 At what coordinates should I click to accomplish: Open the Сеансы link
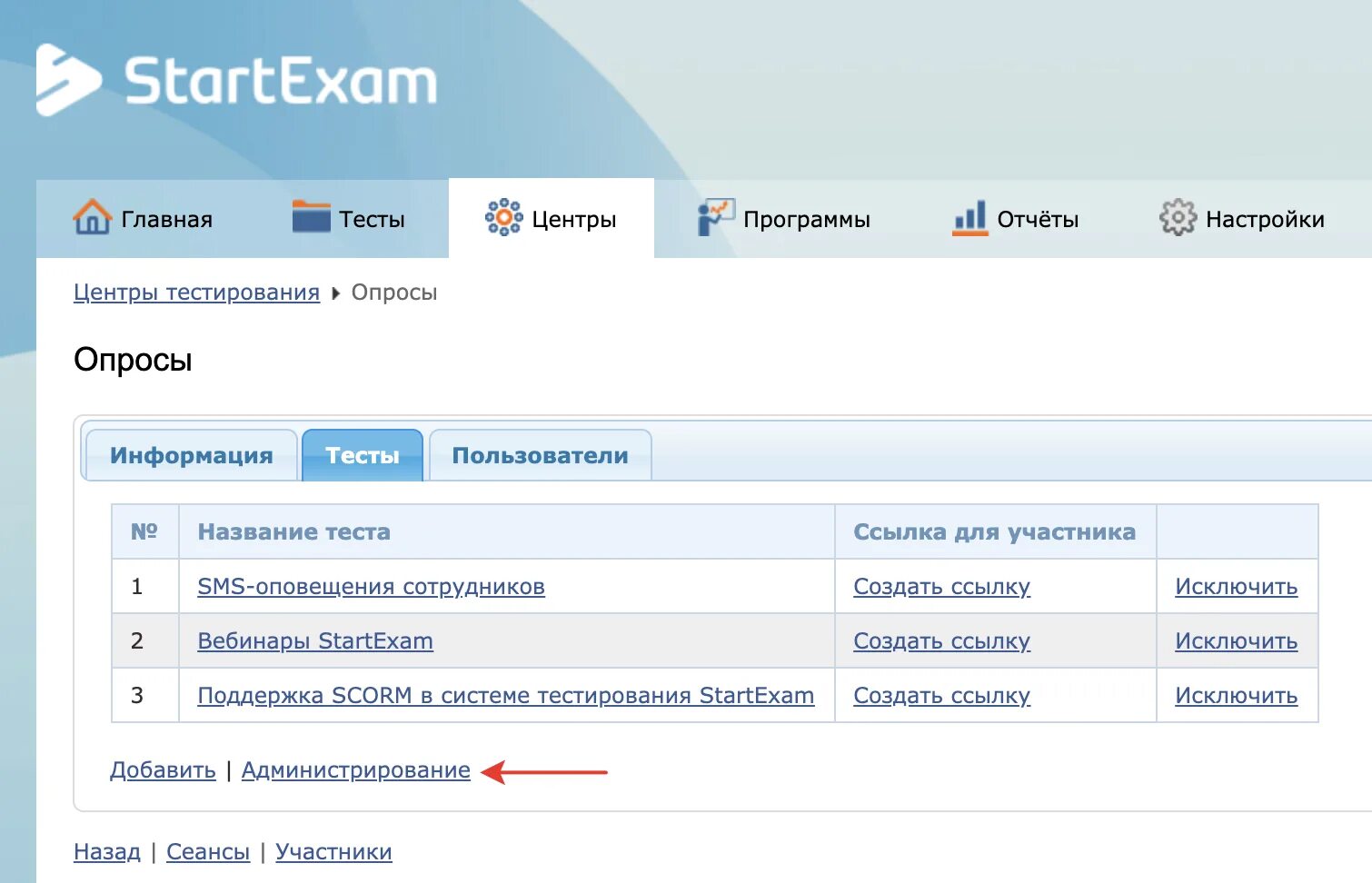[208, 852]
